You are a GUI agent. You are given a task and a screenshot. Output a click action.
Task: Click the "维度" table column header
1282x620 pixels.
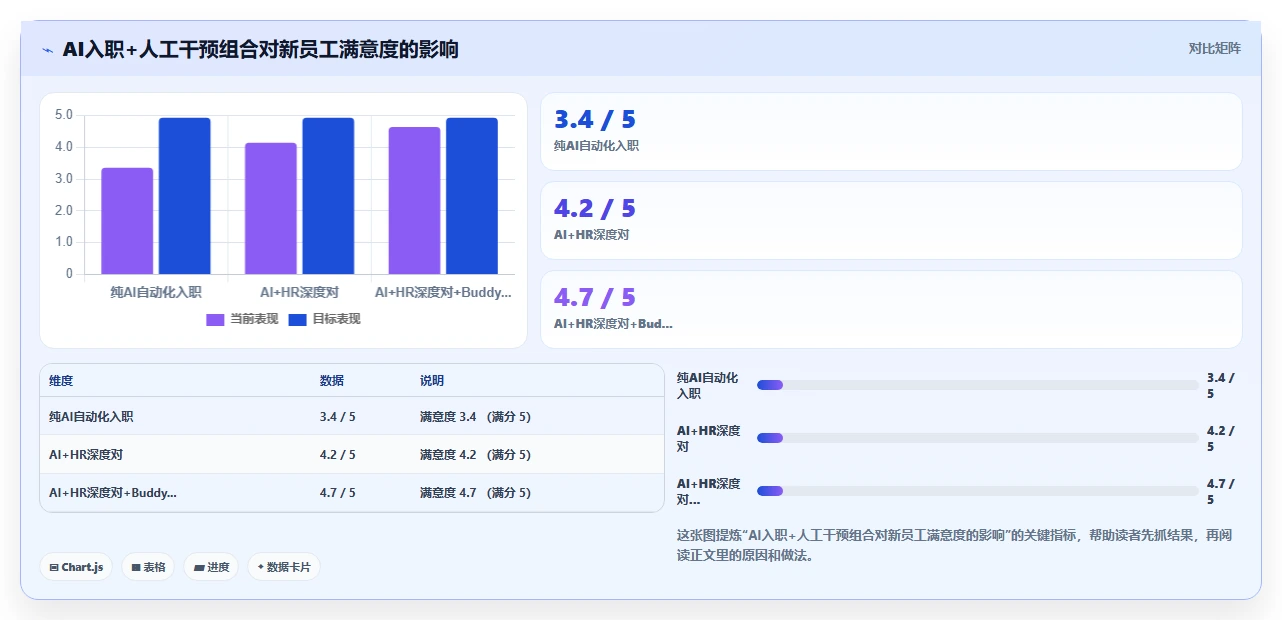pyautogui.click(x=61, y=381)
